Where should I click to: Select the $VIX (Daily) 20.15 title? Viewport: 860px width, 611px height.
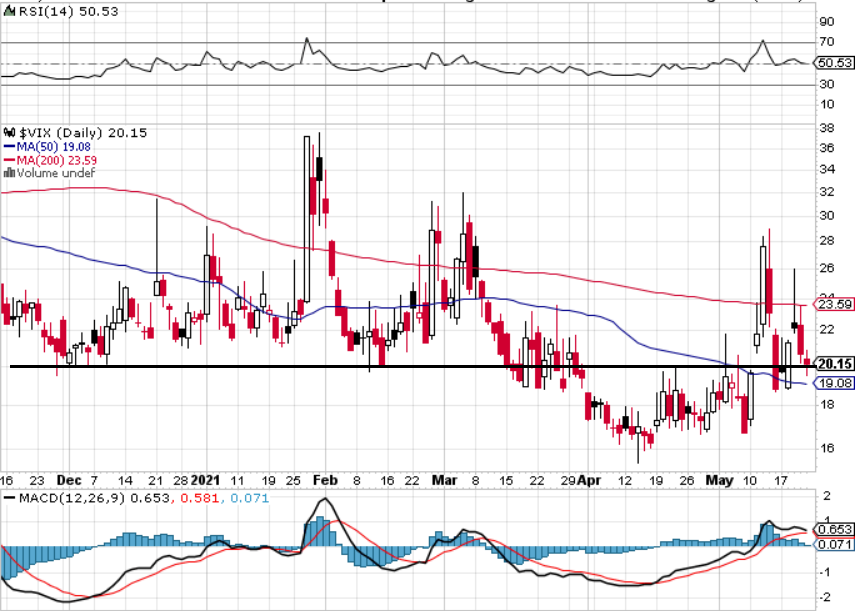83,133
